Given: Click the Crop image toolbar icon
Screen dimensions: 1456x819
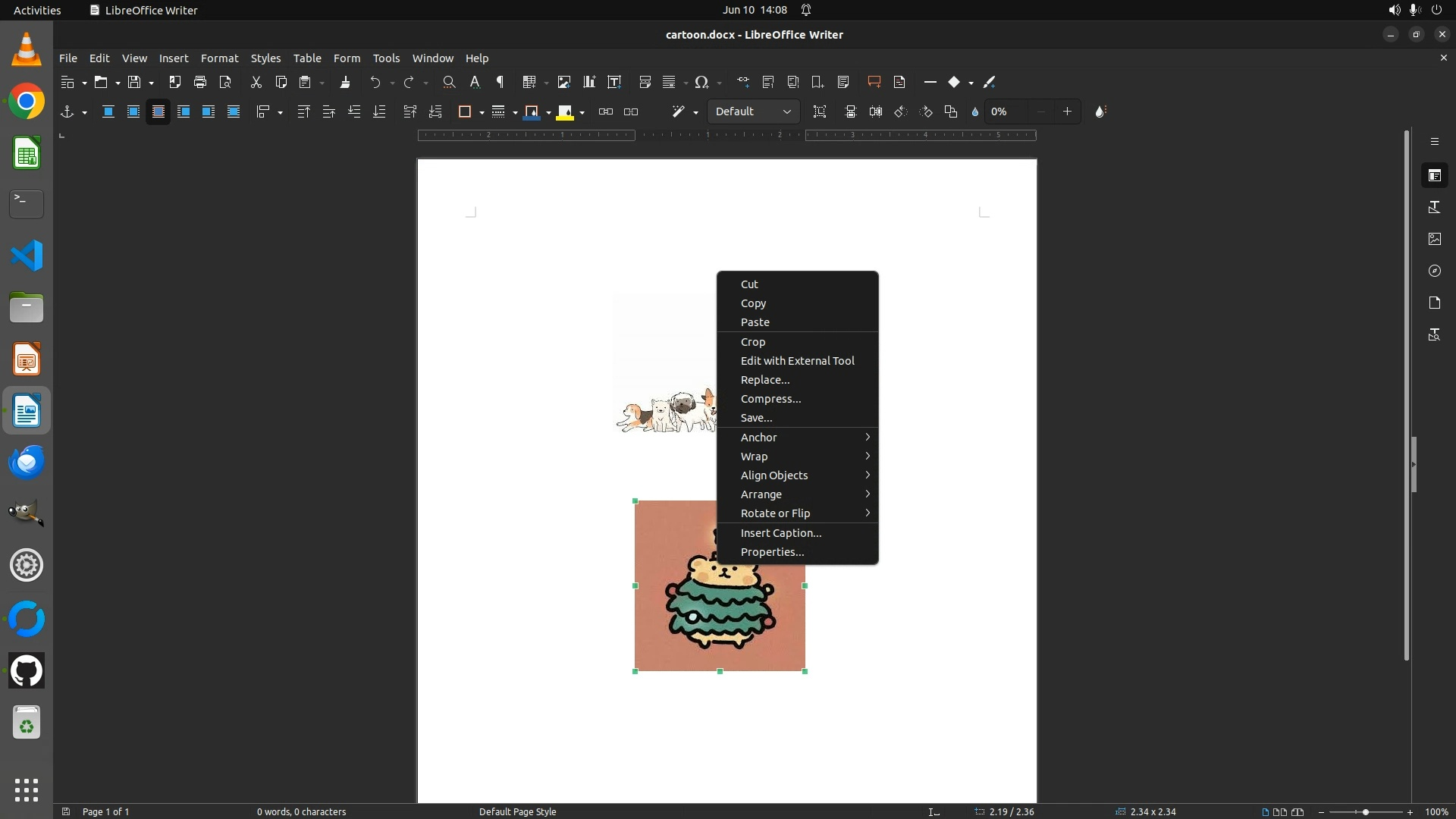Looking at the screenshot, I should click(x=820, y=111).
